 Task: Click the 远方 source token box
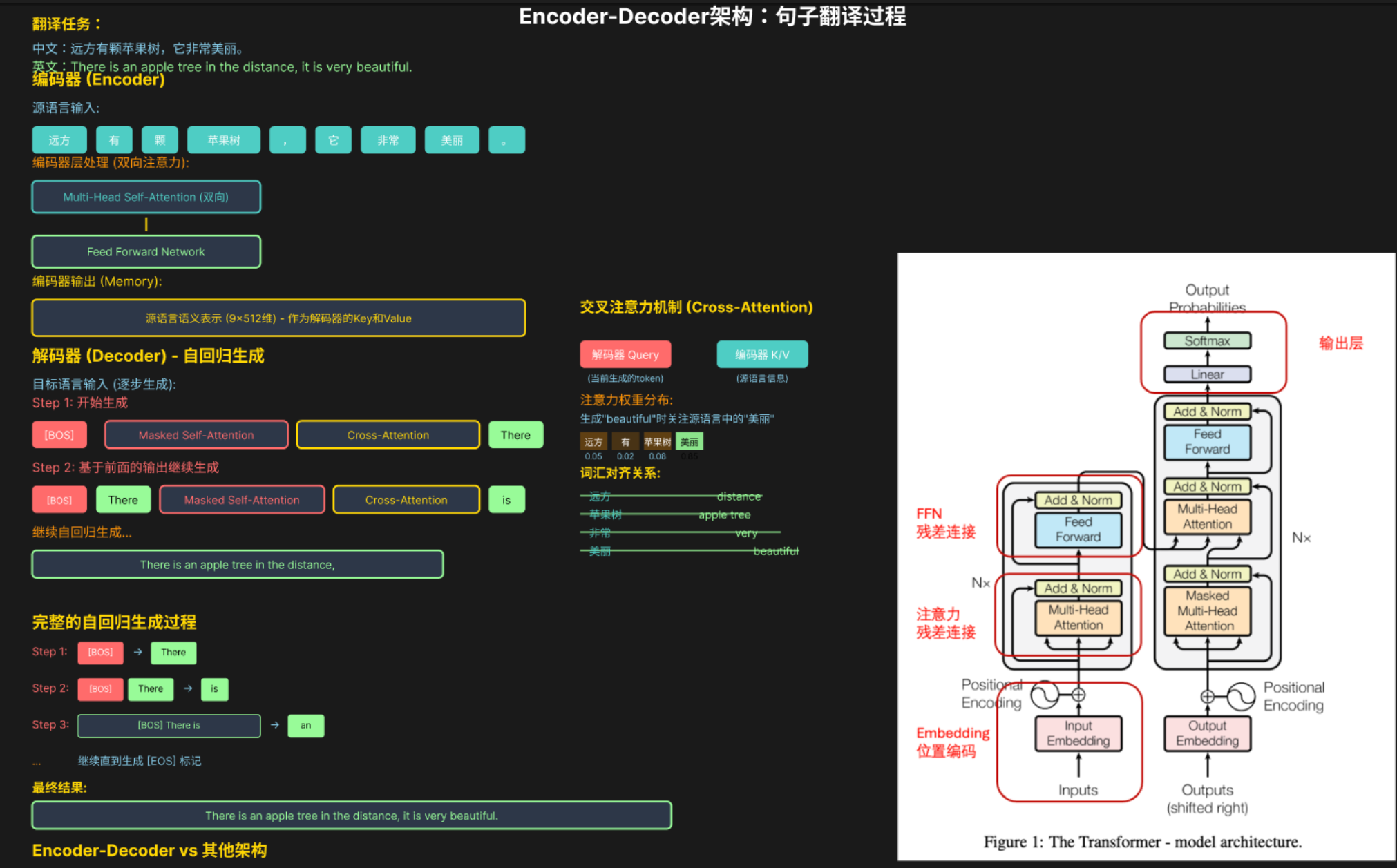tap(59, 140)
